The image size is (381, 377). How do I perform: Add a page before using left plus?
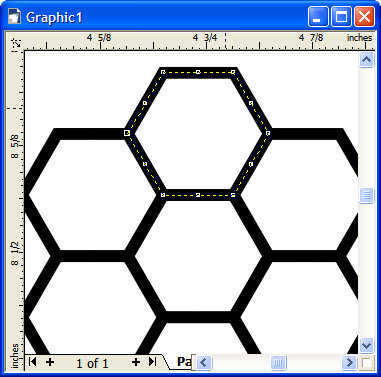coord(50,362)
